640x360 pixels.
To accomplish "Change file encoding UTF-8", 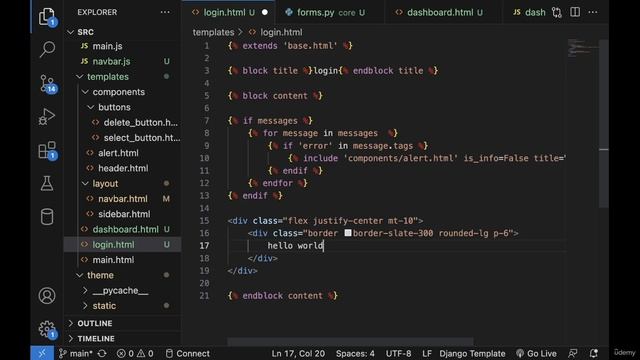I will 398,353.
